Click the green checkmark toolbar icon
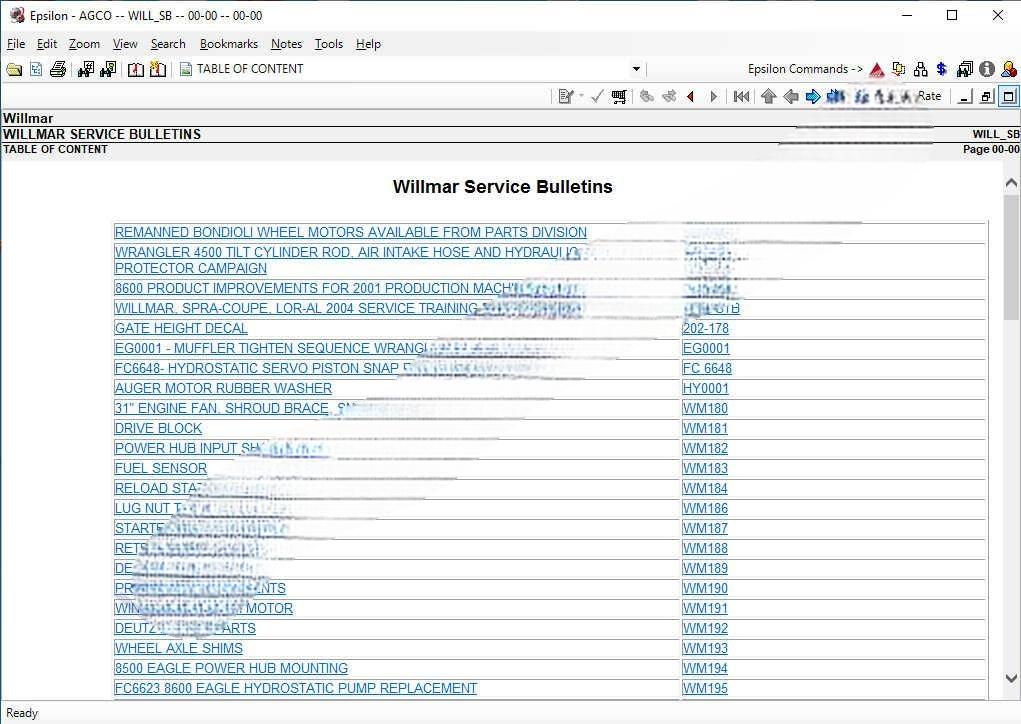The width and height of the screenshot is (1021, 724). (x=595, y=96)
